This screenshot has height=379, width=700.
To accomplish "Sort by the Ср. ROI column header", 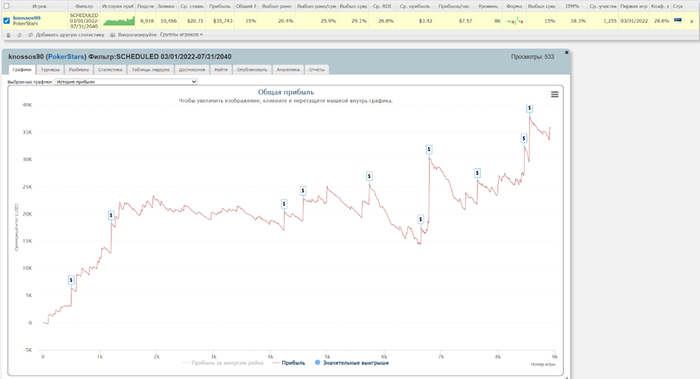I will tap(382, 6).
